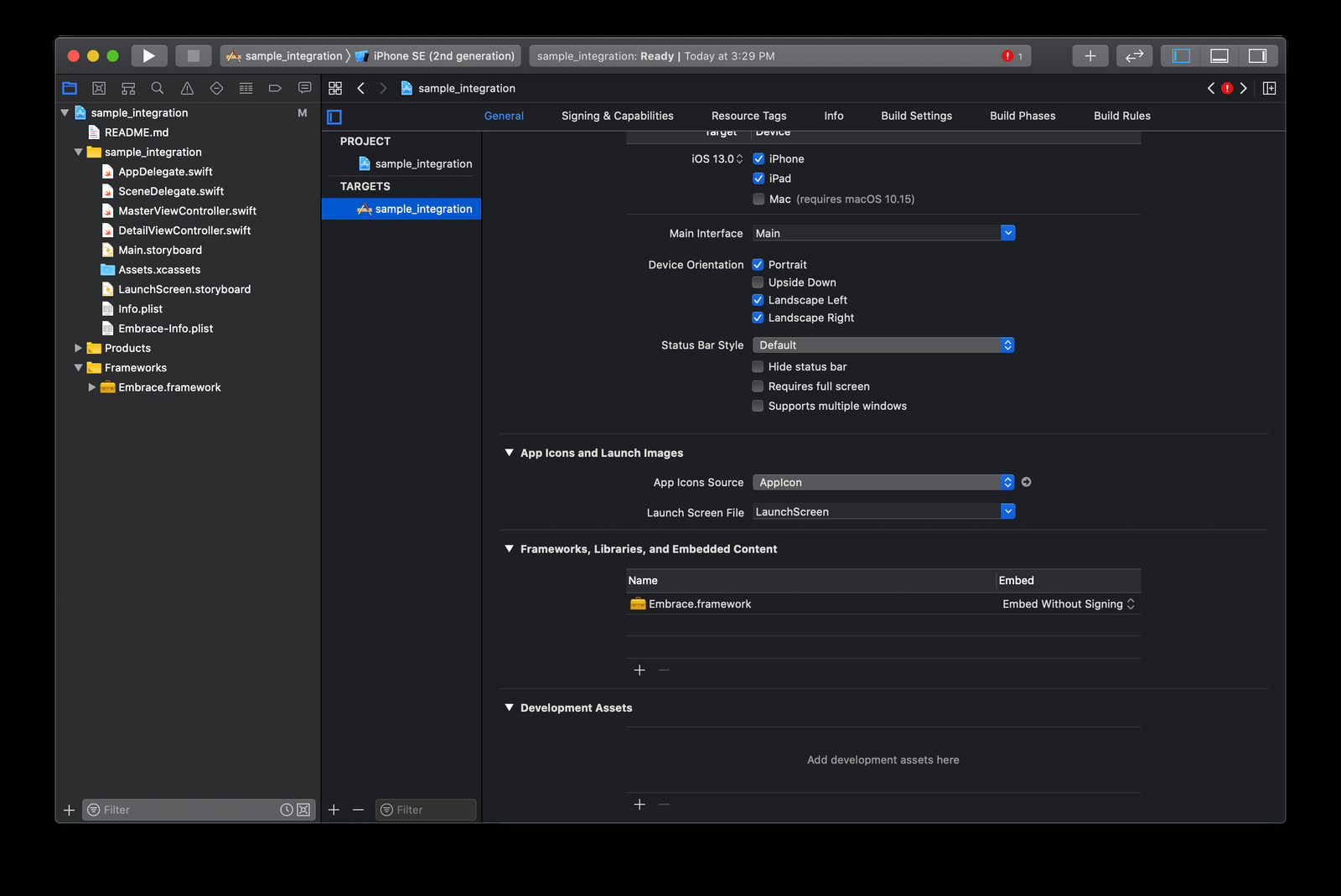Go back in editor history

pyautogui.click(x=361, y=88)
